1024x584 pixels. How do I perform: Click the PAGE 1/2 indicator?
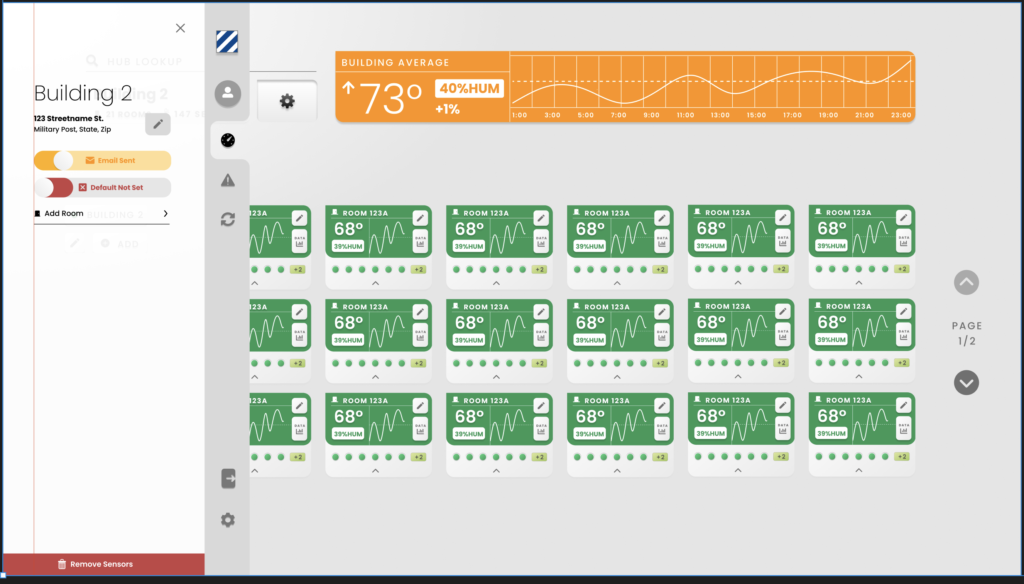click(x=967, y=333)
